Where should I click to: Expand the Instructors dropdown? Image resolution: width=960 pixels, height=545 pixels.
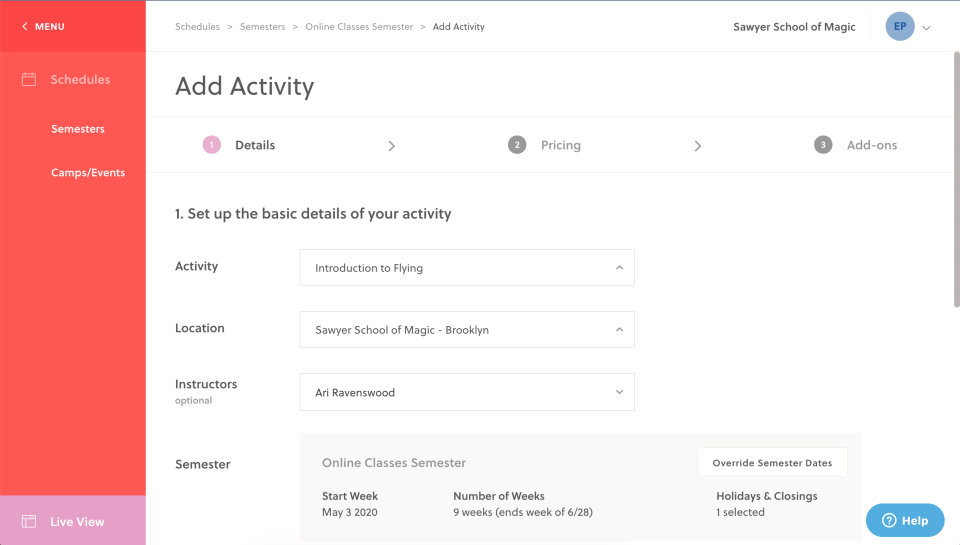[467, 392]
